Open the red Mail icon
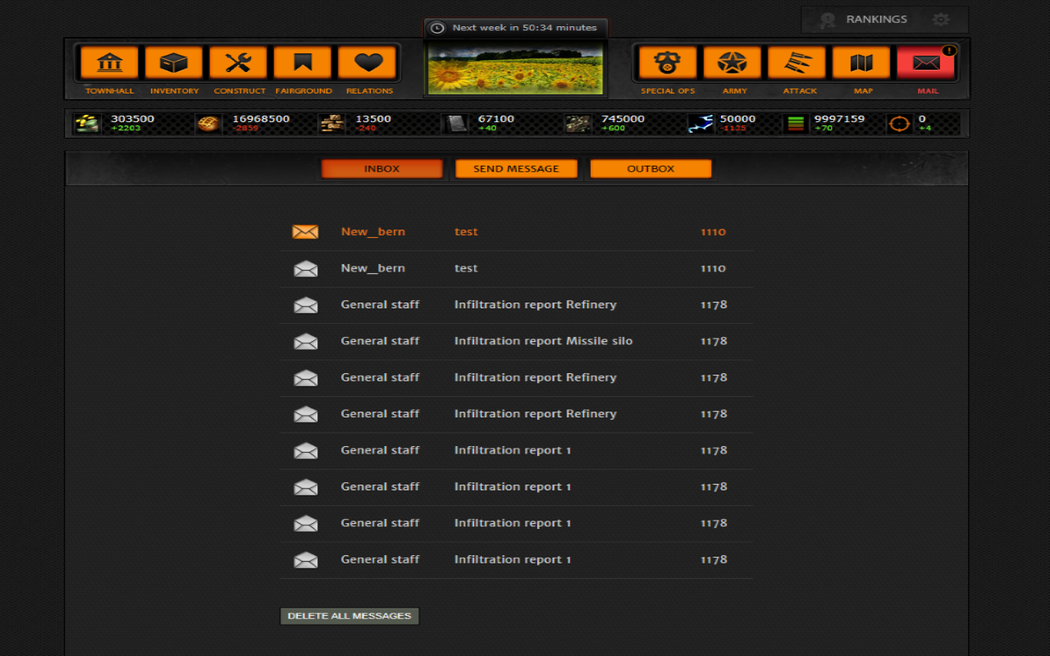The width and height of the screenshot is (1050, 656). [x=926, y=63]
